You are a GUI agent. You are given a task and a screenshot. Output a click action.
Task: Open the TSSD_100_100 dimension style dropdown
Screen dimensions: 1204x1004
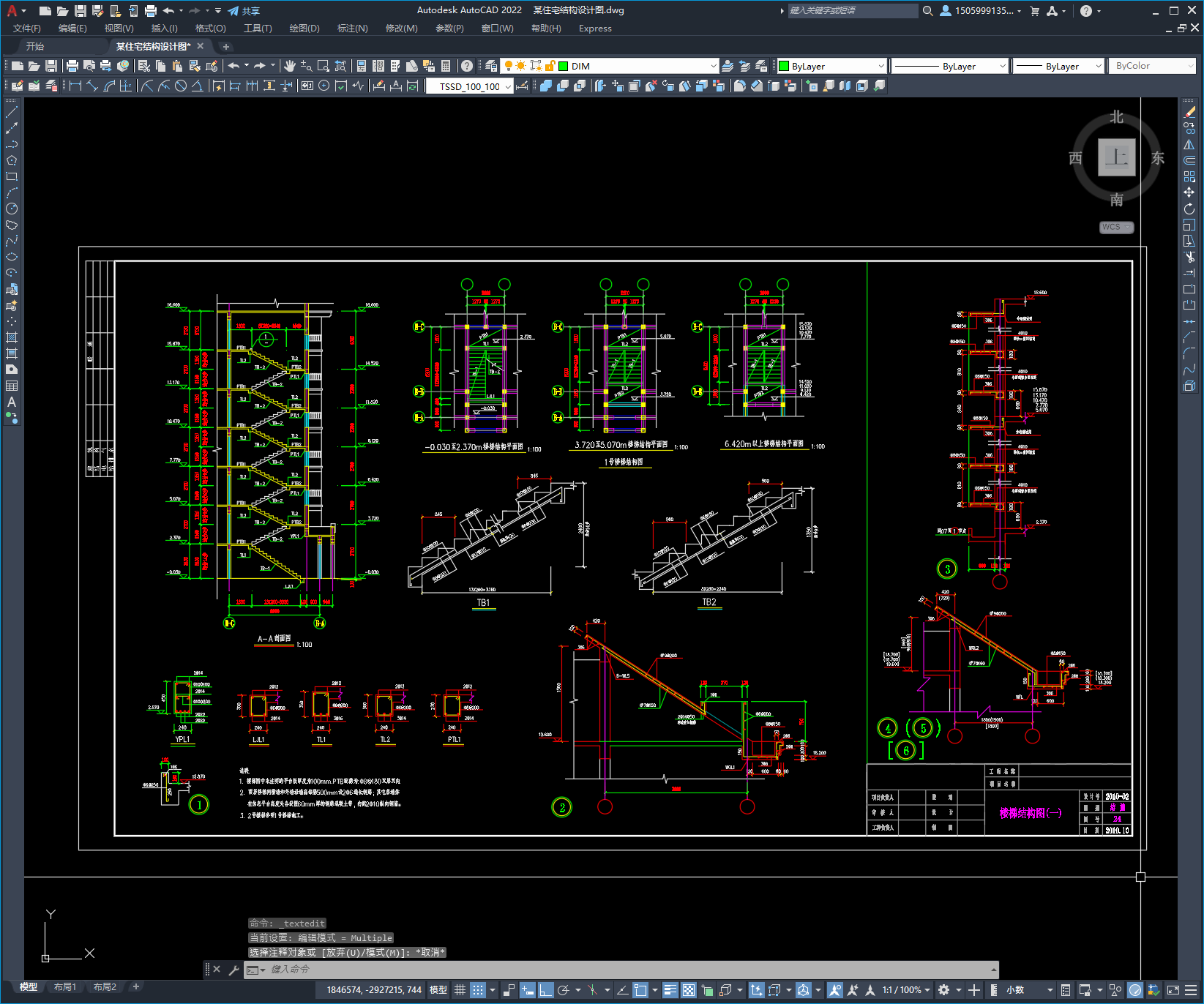[x=508, y=86]
